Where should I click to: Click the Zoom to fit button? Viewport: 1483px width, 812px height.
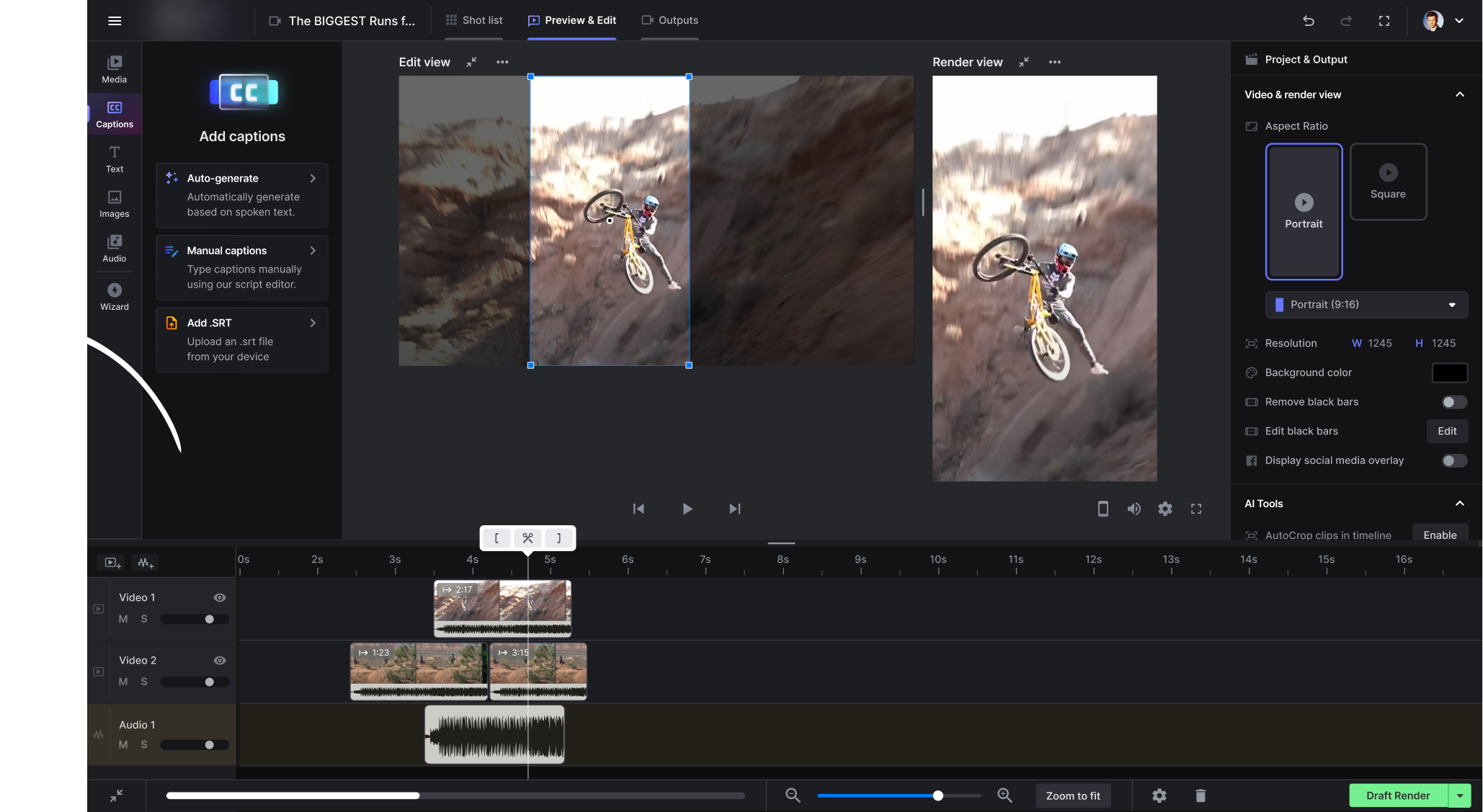pyautogui.click(x=1073, y=795)
